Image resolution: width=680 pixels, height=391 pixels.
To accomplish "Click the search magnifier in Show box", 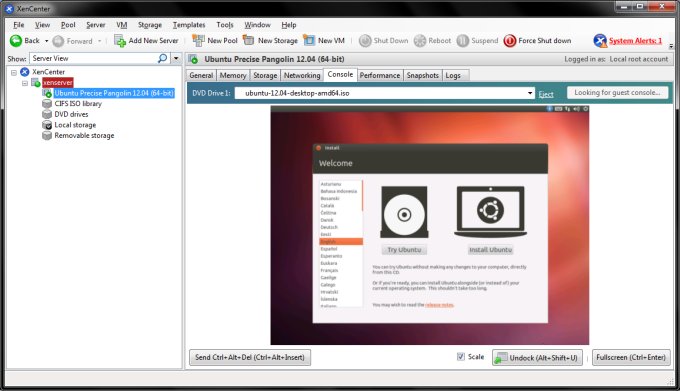I will tap(162, 58).
